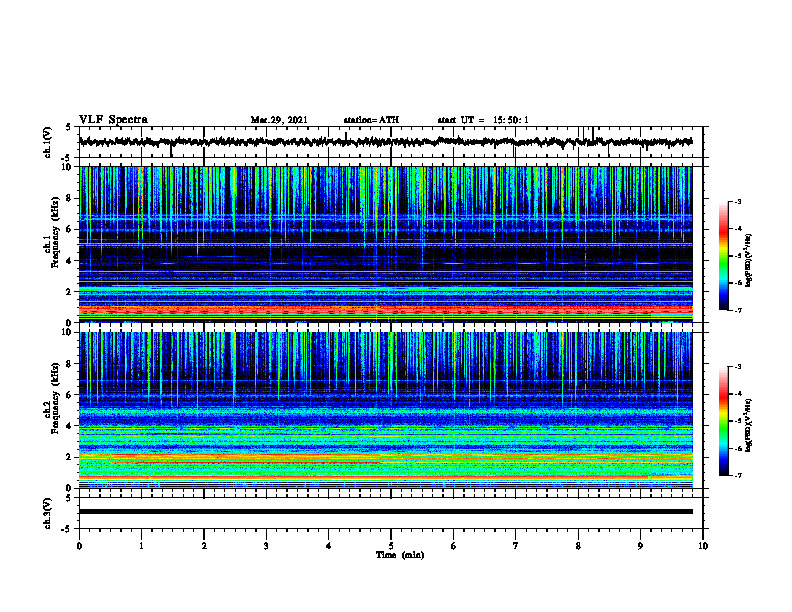Click the date 'Mar.29, 2021' in header

(279, 120)
